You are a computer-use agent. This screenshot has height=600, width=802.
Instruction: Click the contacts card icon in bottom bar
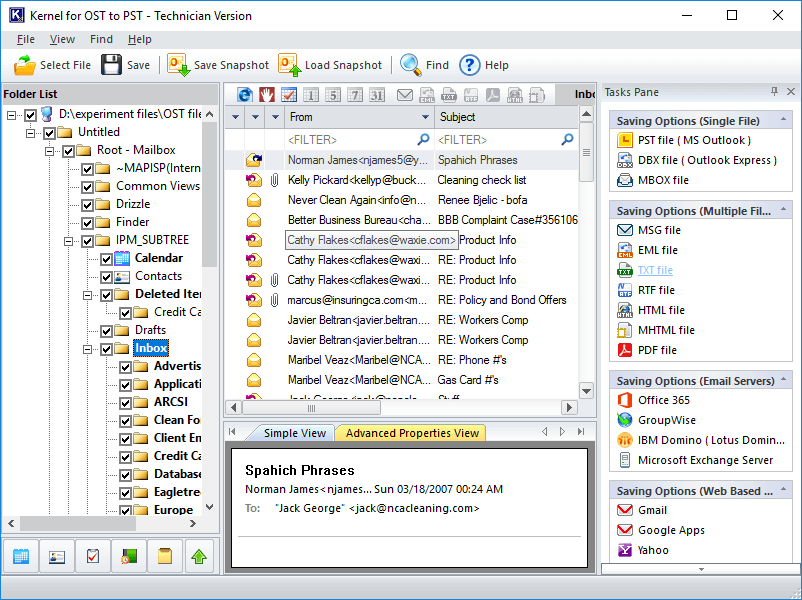tap(57, 556)
